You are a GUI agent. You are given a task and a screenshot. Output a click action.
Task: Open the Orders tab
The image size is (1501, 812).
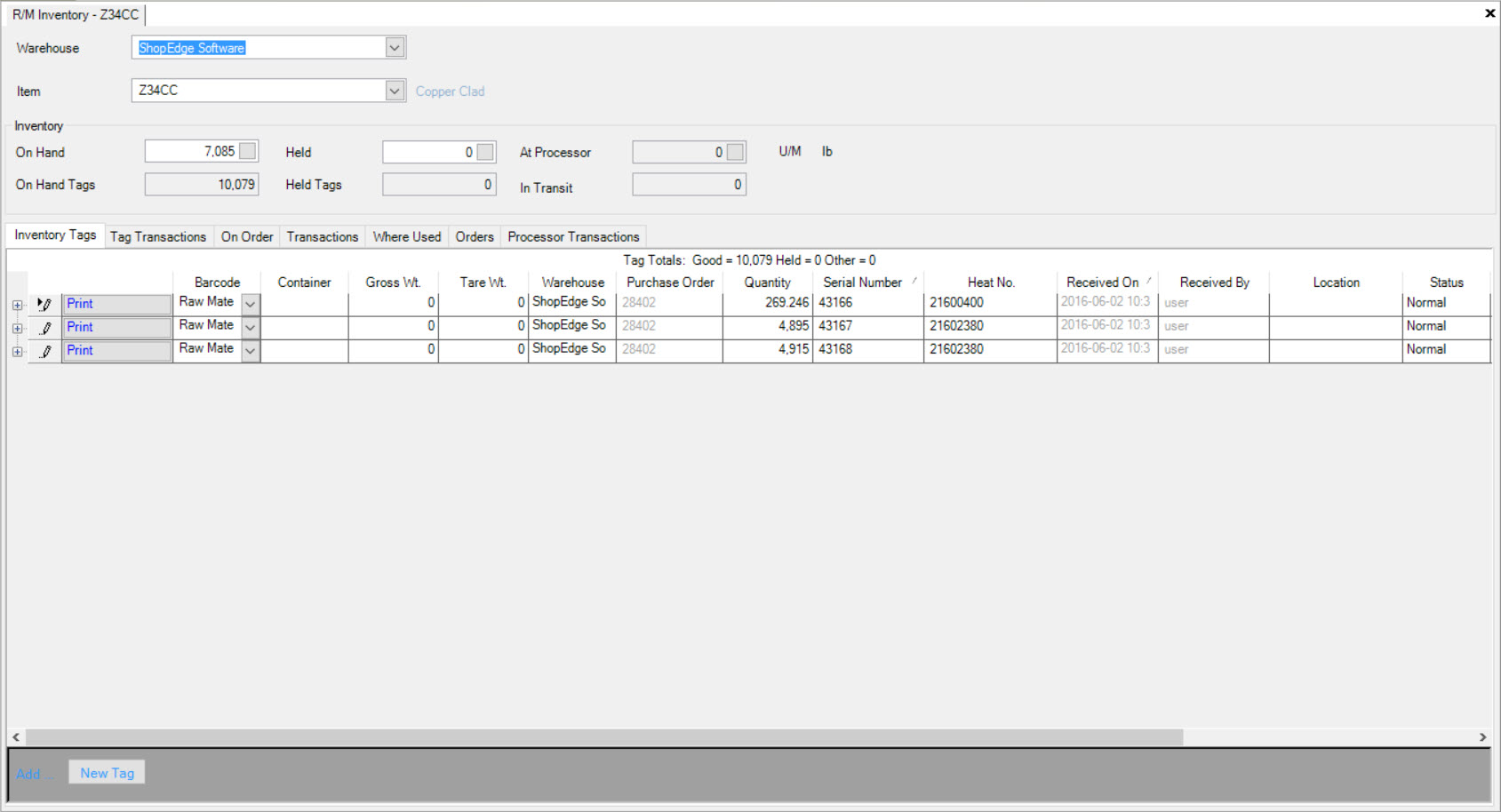[475, 236]
